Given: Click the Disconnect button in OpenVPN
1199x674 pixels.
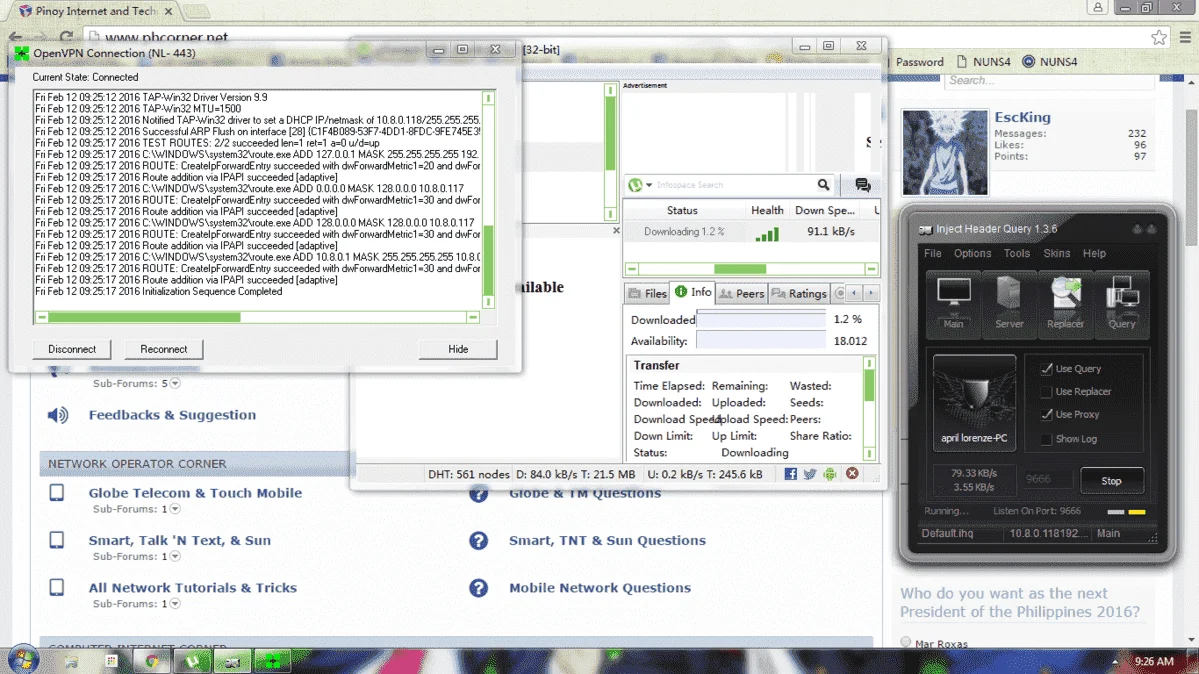Looking at the screenshot, I should (72, 349).
